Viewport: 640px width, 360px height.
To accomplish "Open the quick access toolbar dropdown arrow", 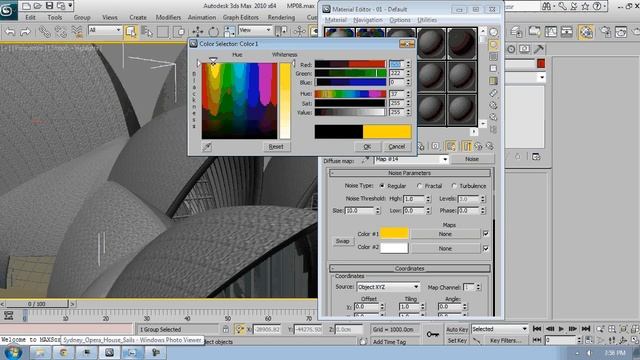I will [x=70, y=6].
